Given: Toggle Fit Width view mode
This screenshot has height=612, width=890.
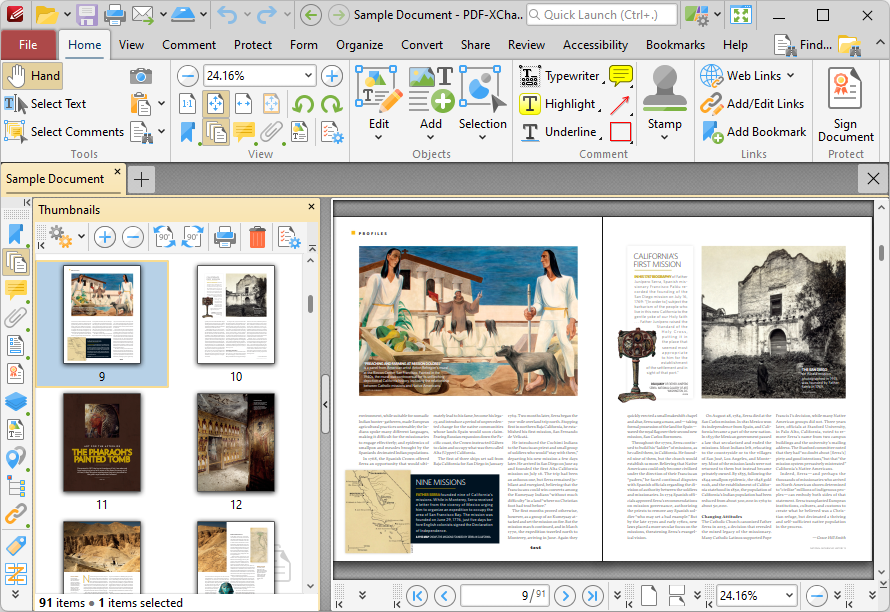Looking at the screenshot, I should click(244, 104).
